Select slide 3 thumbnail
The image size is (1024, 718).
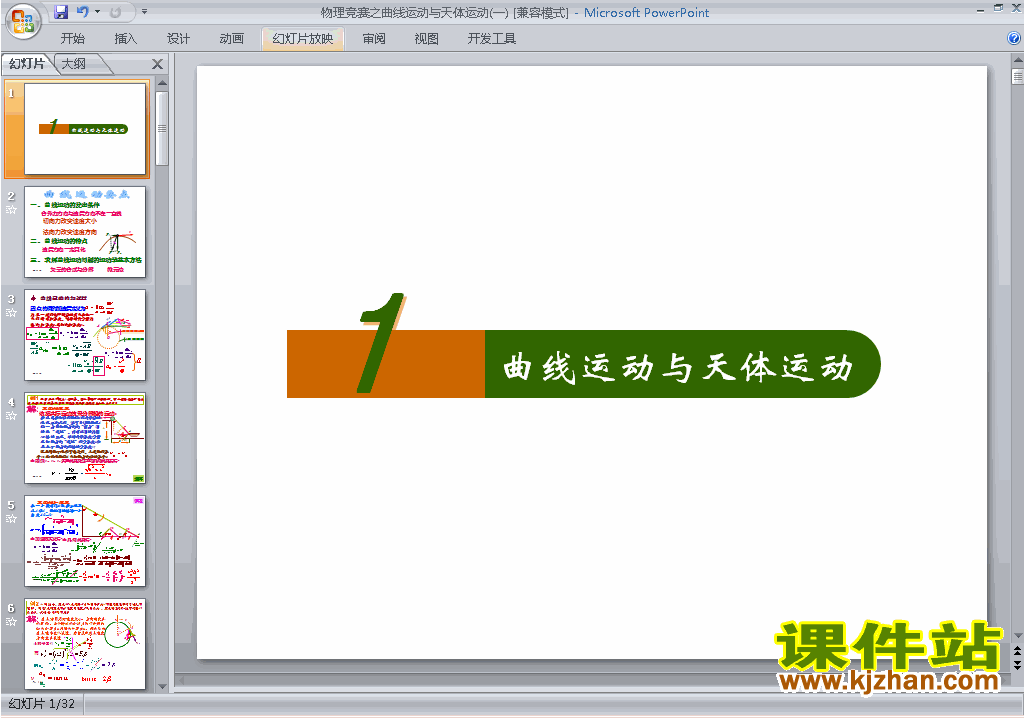click(85, 335)
